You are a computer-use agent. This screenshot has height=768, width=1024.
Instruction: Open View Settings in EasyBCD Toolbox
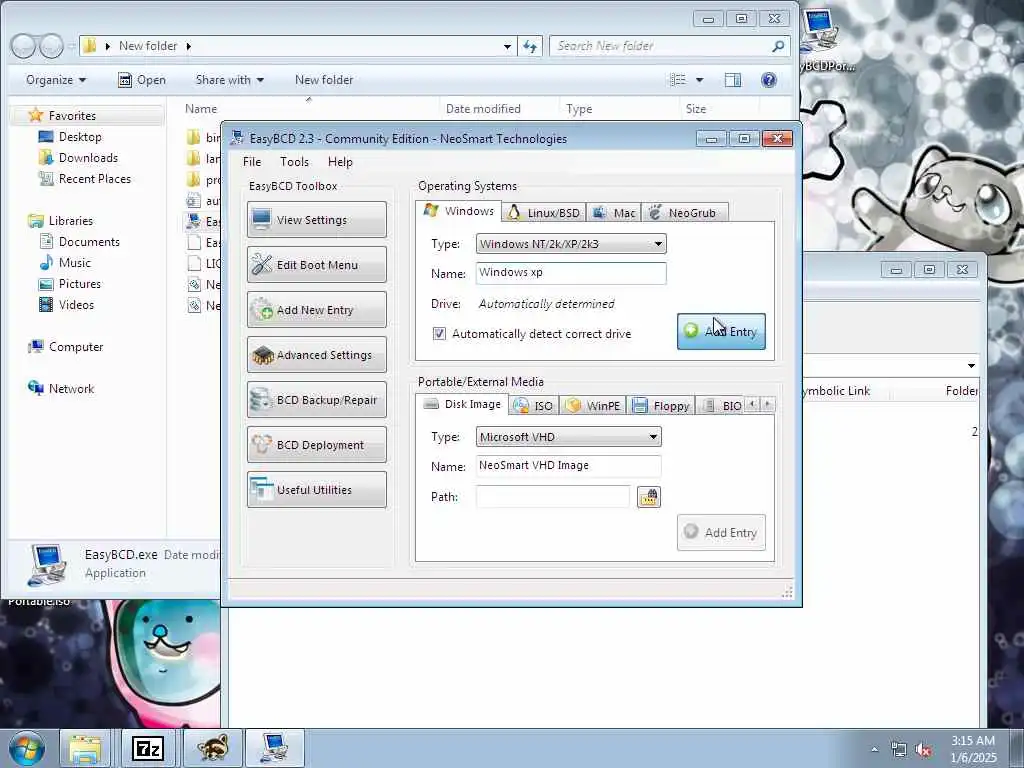click(317, 219)
